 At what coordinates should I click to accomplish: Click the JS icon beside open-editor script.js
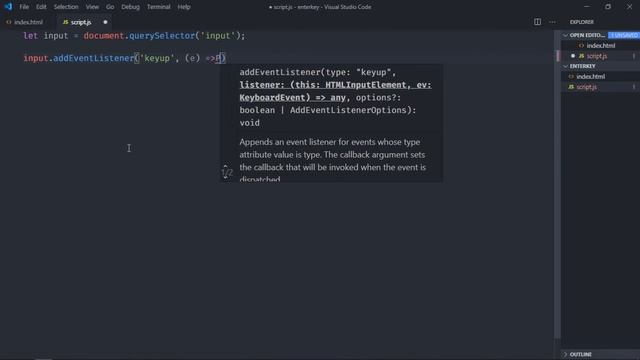click(581, 56)
